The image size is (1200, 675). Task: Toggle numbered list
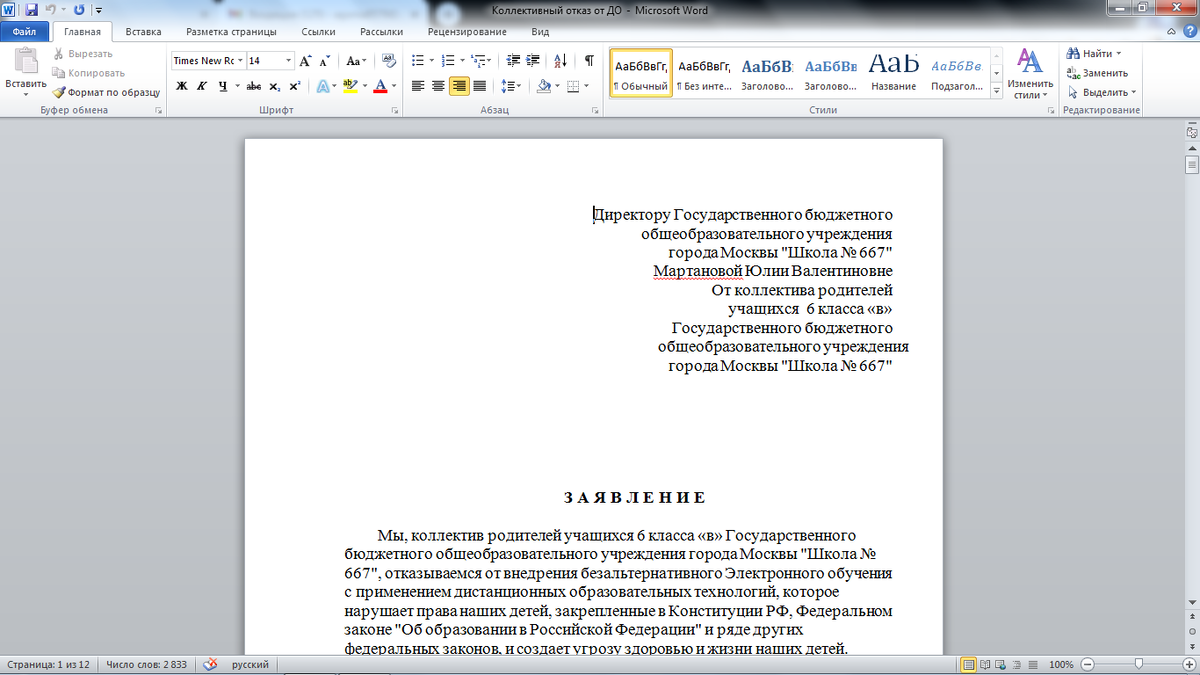tap(448, 60)
